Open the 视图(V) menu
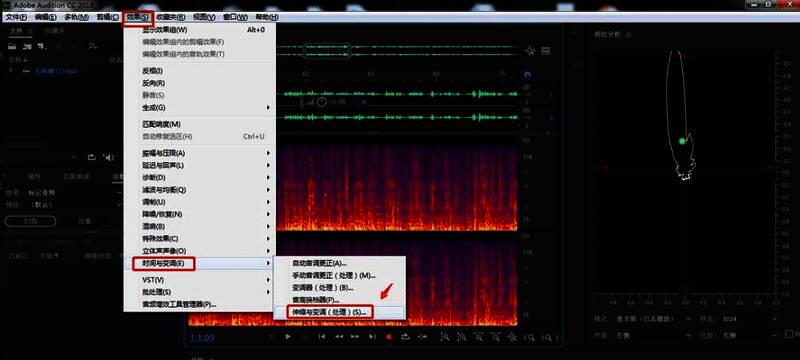 tap(204, 17)
